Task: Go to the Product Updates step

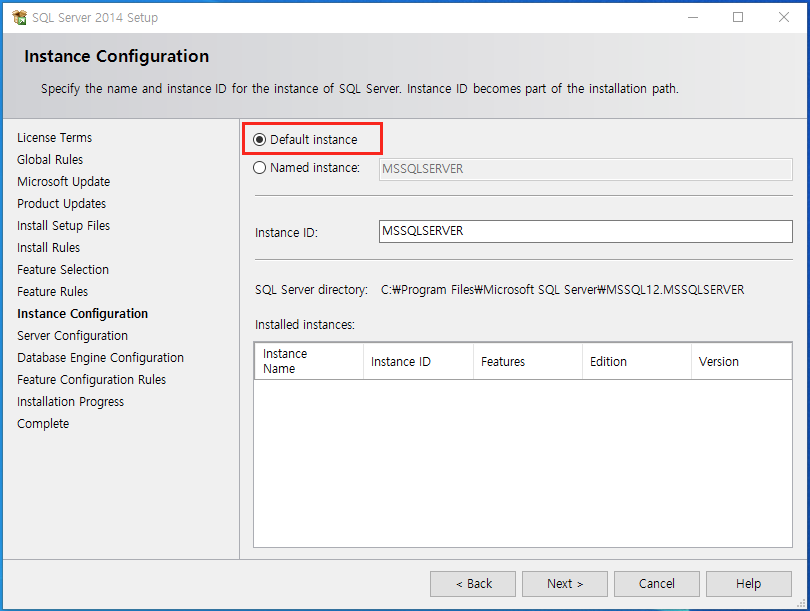Action: click(61, 203)
